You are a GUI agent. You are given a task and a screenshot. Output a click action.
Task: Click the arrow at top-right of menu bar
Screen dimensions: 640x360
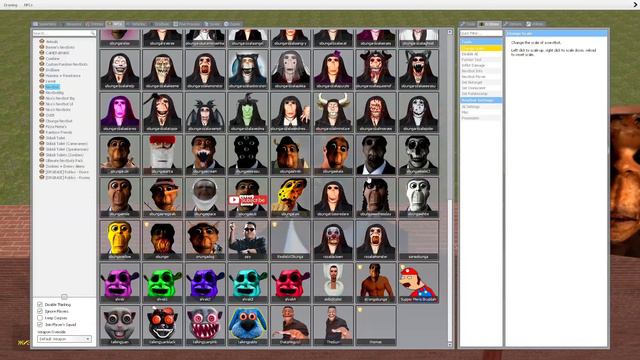(x=636, y=5)
